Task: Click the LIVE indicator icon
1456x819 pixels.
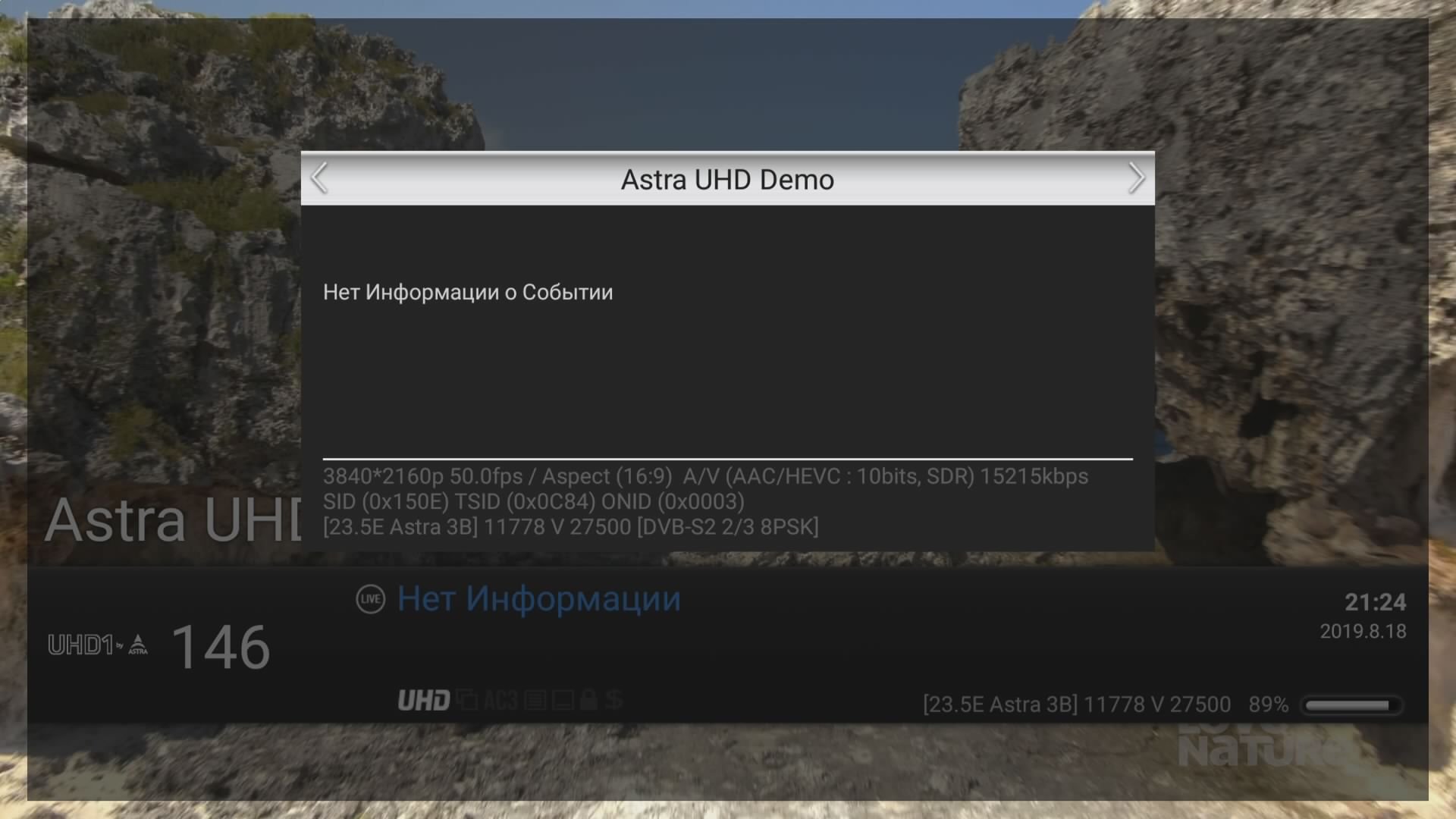Action: [371, 599]
